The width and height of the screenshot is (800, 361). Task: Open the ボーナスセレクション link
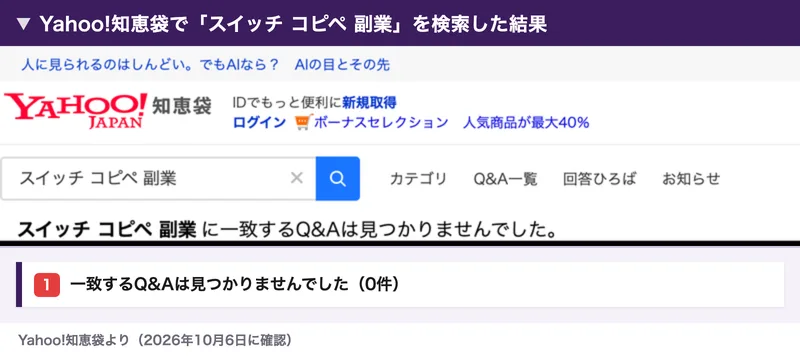[381, 122]
